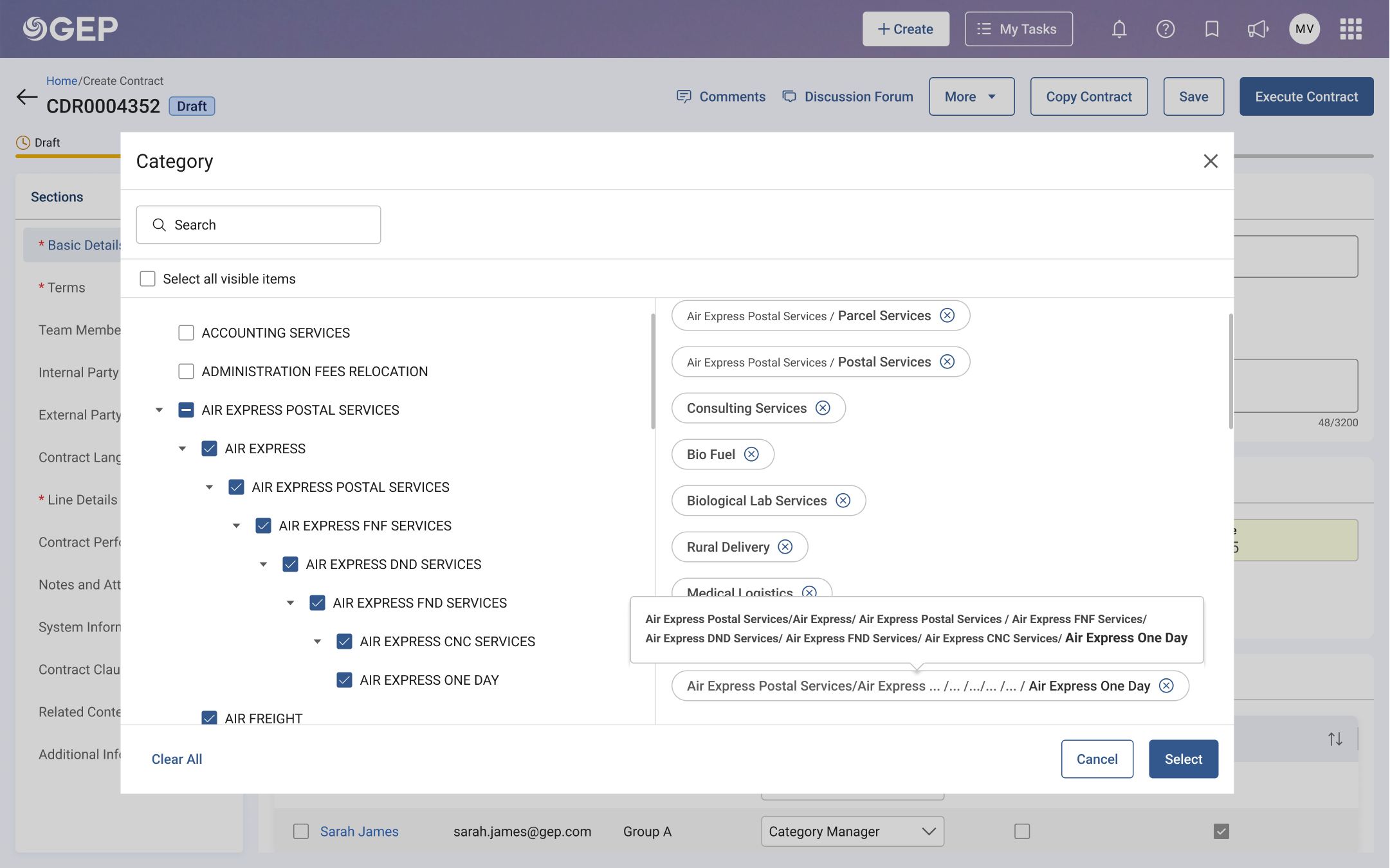Uncheck AIR EXPRESS CNC SERVICES checkbox
The image size is (1390, 868).
345,642
